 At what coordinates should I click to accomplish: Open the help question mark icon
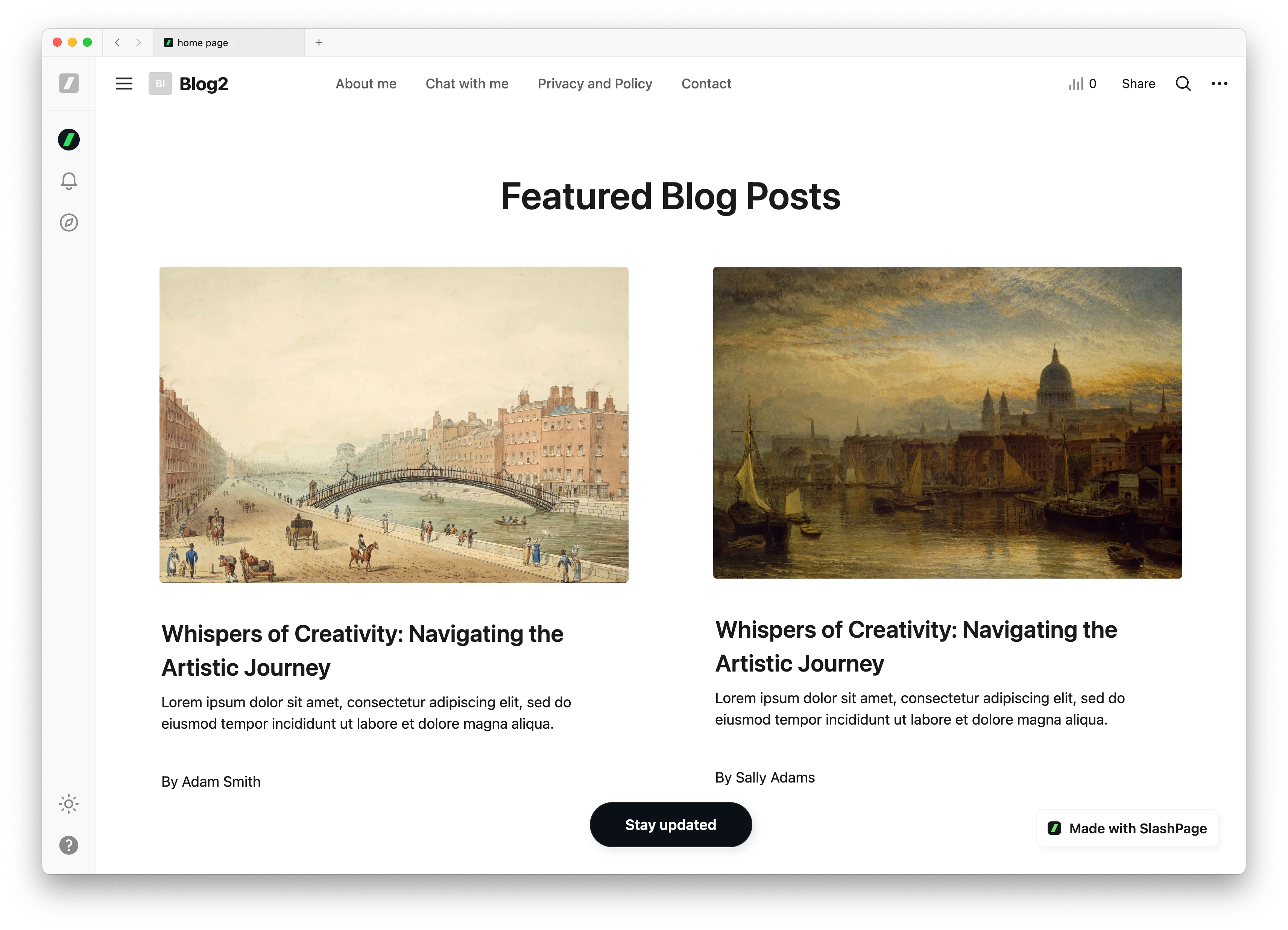point(69,845)
